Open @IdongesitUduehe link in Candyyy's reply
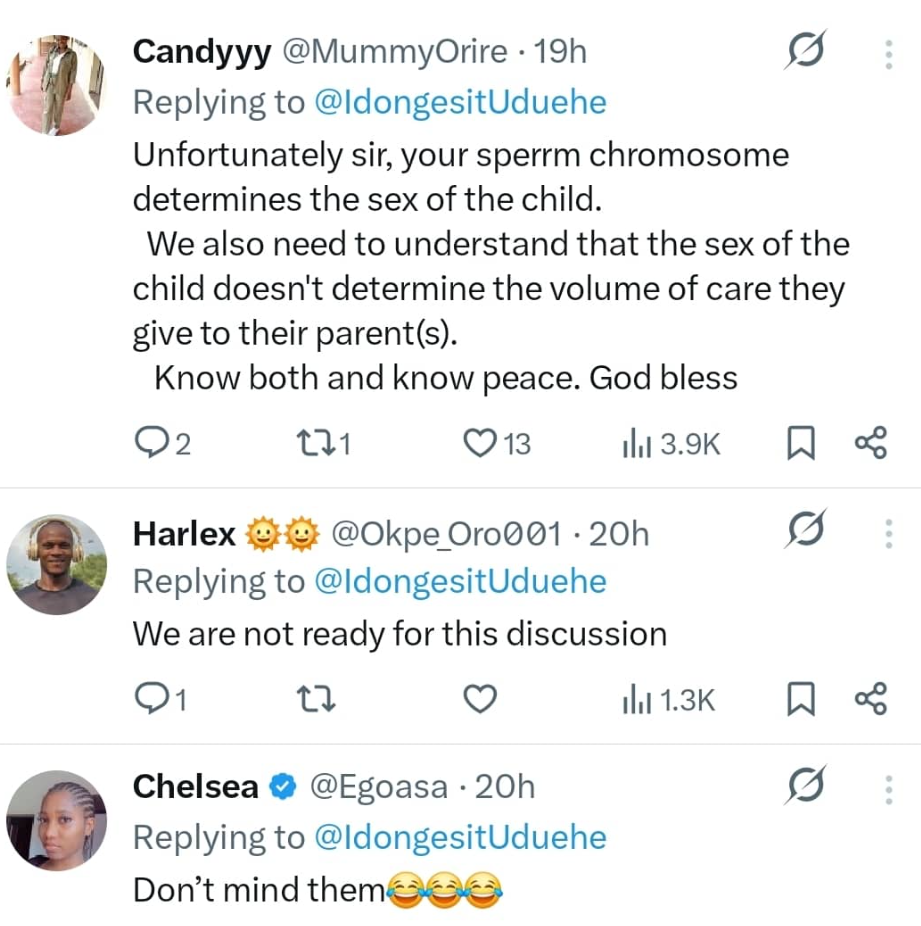This screenshot has width=921, height=926. pos(460,103)
